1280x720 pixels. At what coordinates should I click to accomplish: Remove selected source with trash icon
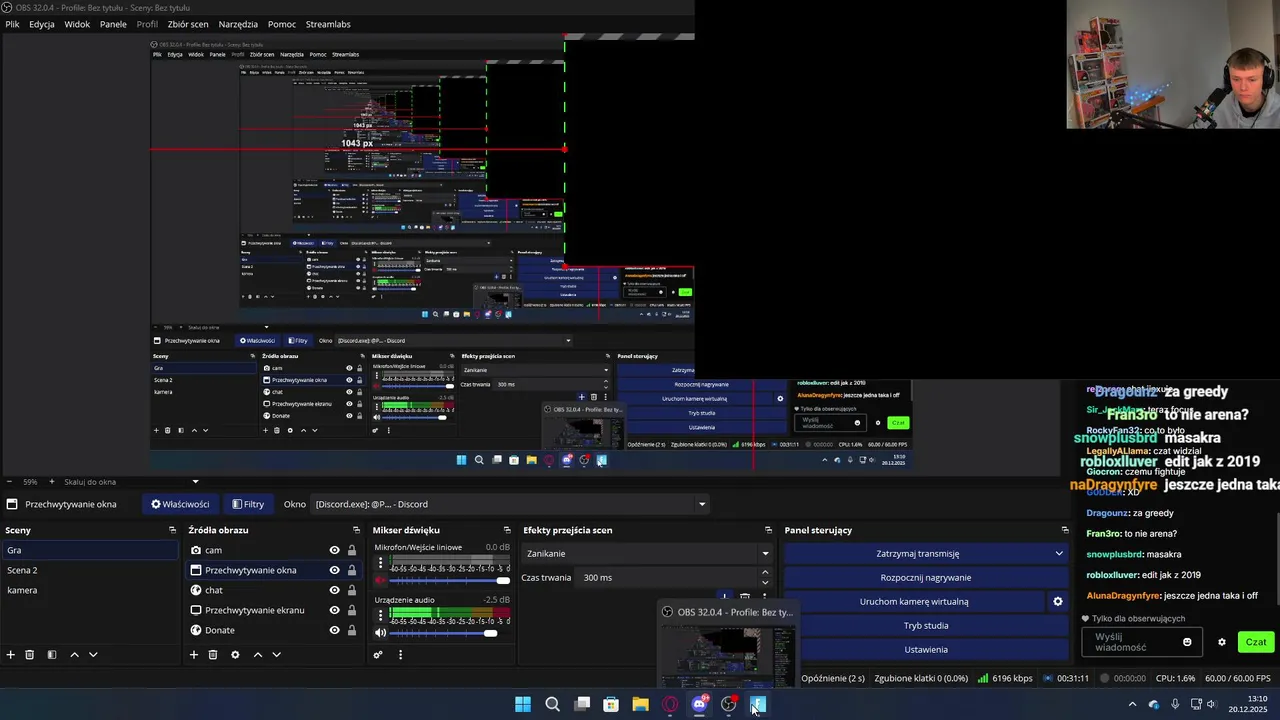tap(213, 655)
